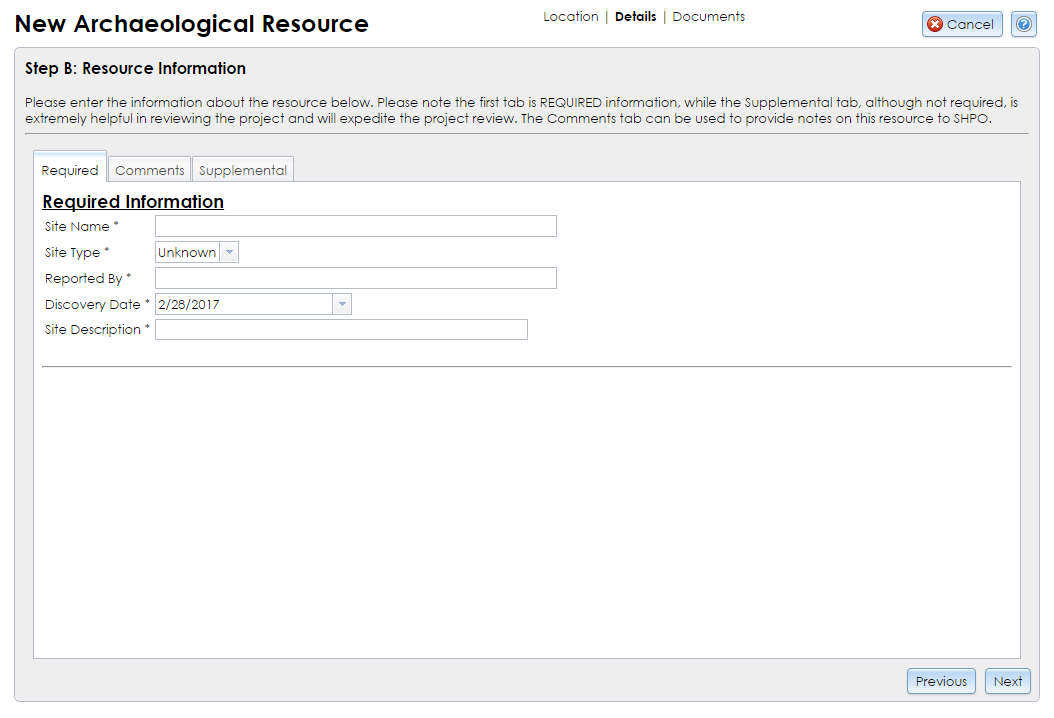This screenshot has height=718, width=1054.
Task: Switch to the Comments tab
Action: pyautogui.click(x=148, y=169)
